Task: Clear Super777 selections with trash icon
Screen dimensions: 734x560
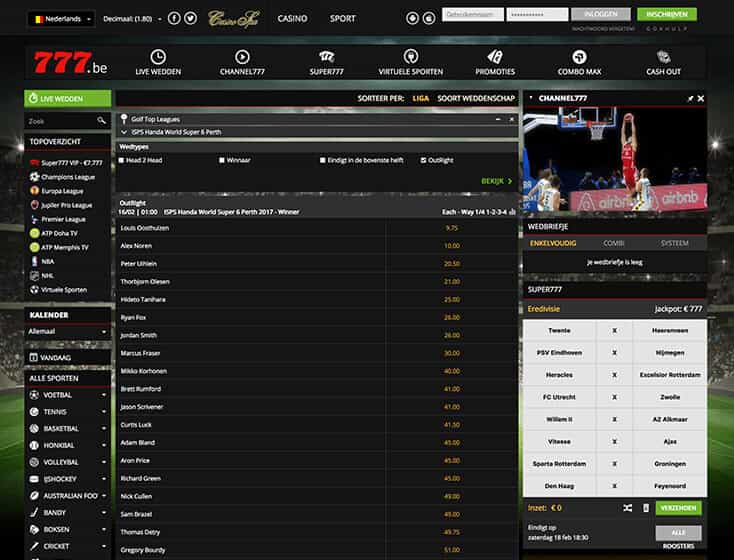Action: pos(646,508)
